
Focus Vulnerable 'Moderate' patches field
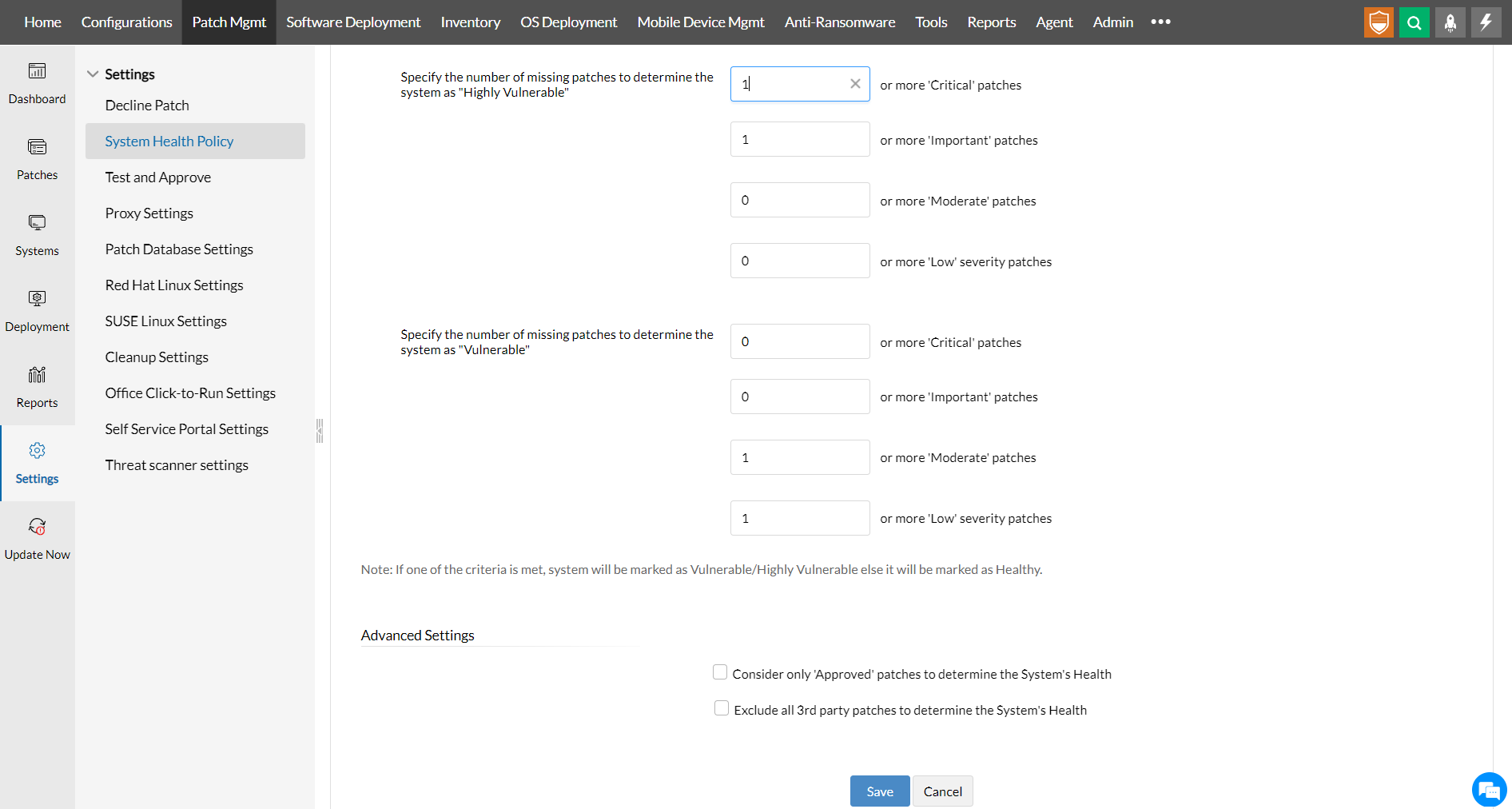click(x=800, y=457)
